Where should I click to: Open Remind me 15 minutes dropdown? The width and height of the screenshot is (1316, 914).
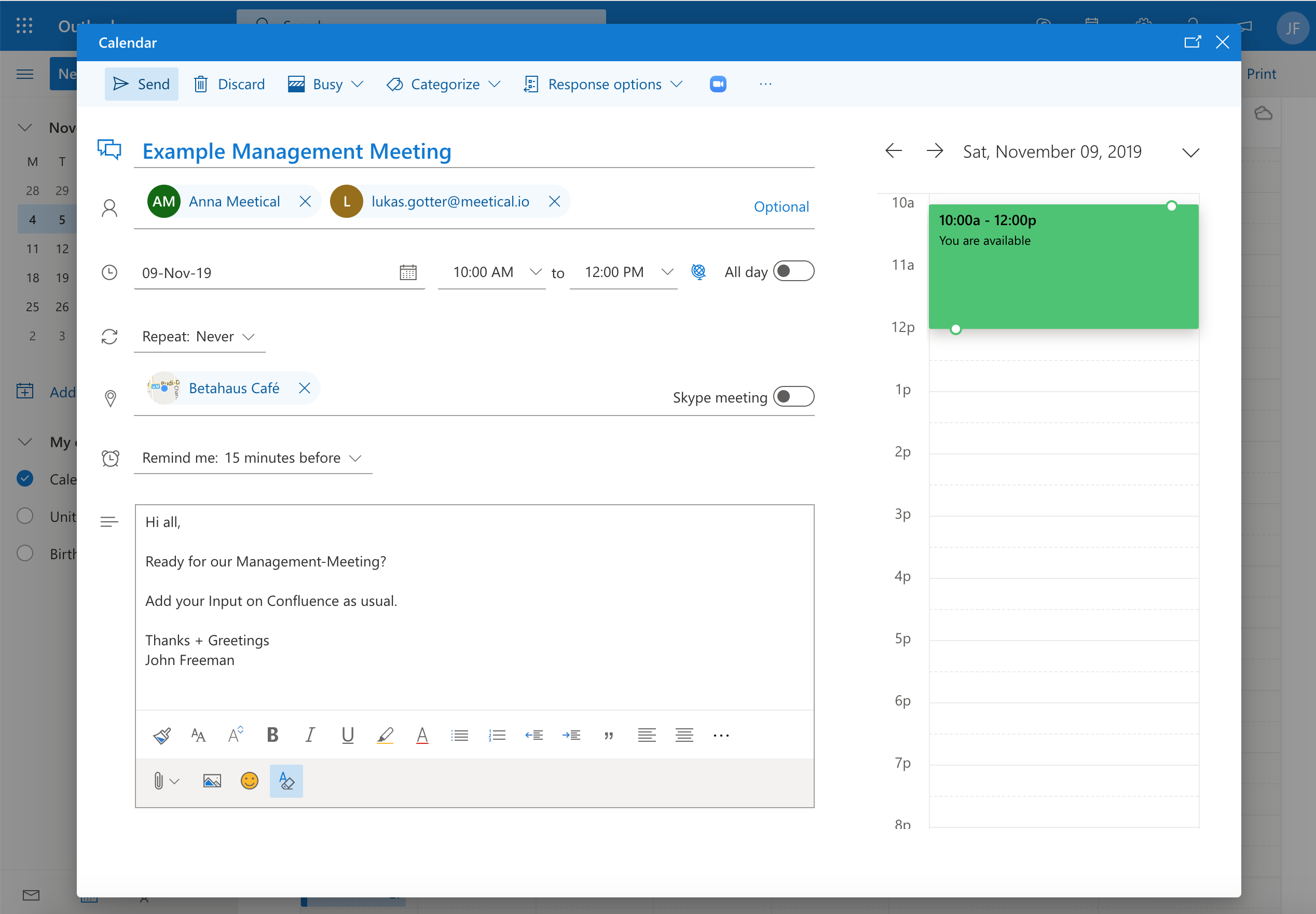[252, 458]
